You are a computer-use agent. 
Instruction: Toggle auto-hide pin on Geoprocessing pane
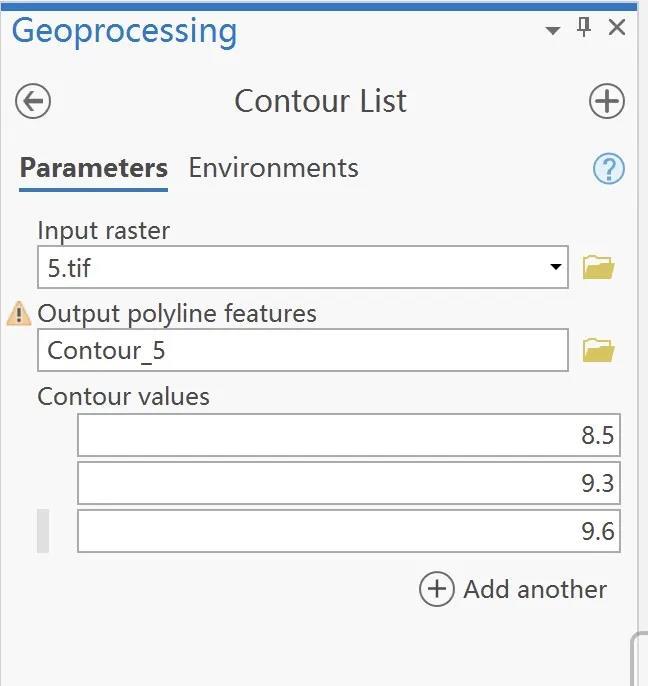585,29
